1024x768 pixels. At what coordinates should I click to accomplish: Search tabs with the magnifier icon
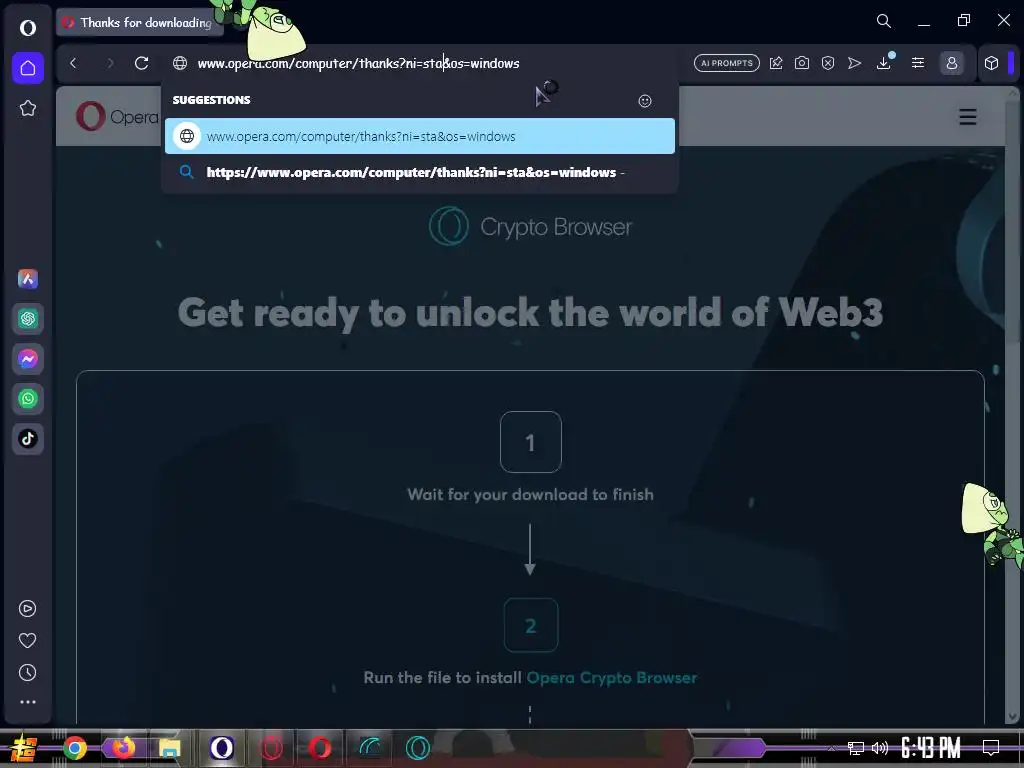(x=884, y=22)
